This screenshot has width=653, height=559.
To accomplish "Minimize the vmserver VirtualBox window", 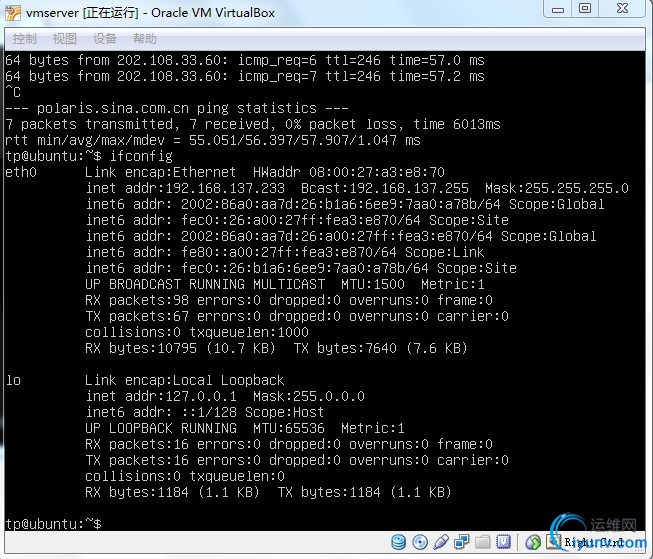I will point(558,9).
